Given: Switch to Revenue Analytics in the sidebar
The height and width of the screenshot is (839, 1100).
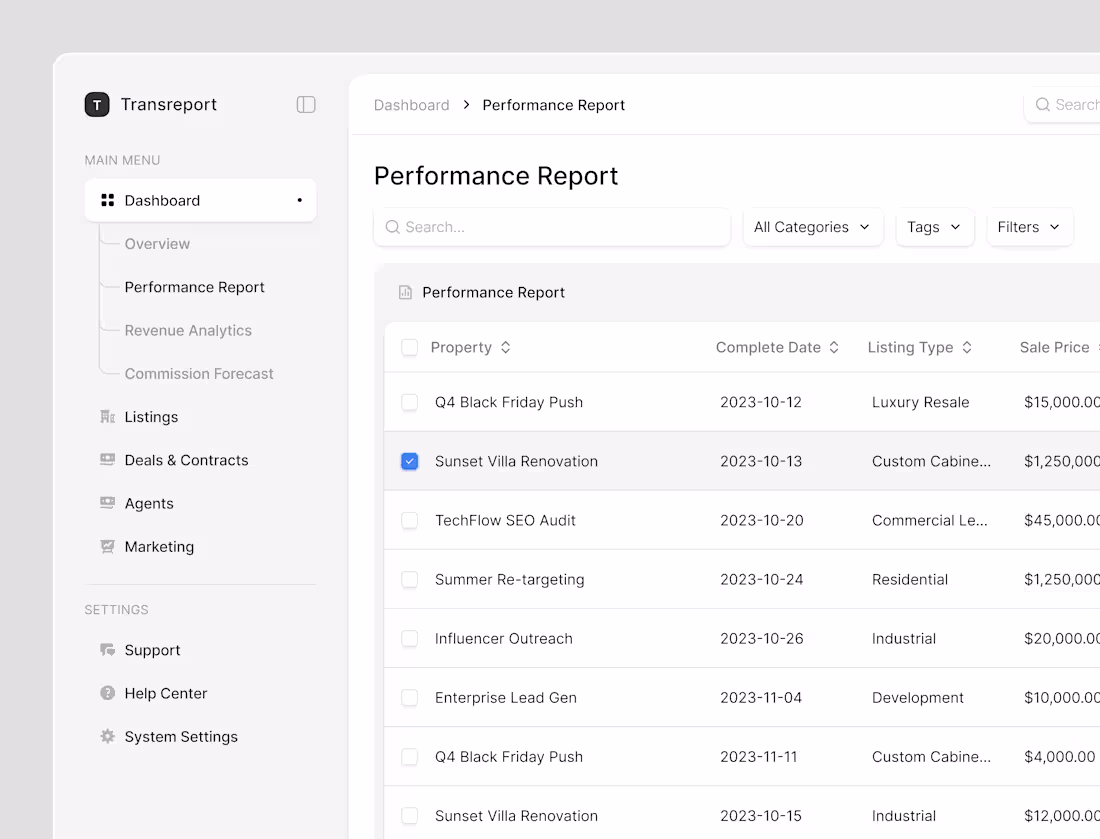Looking at the screenshot, I should (x=188, y=330).
